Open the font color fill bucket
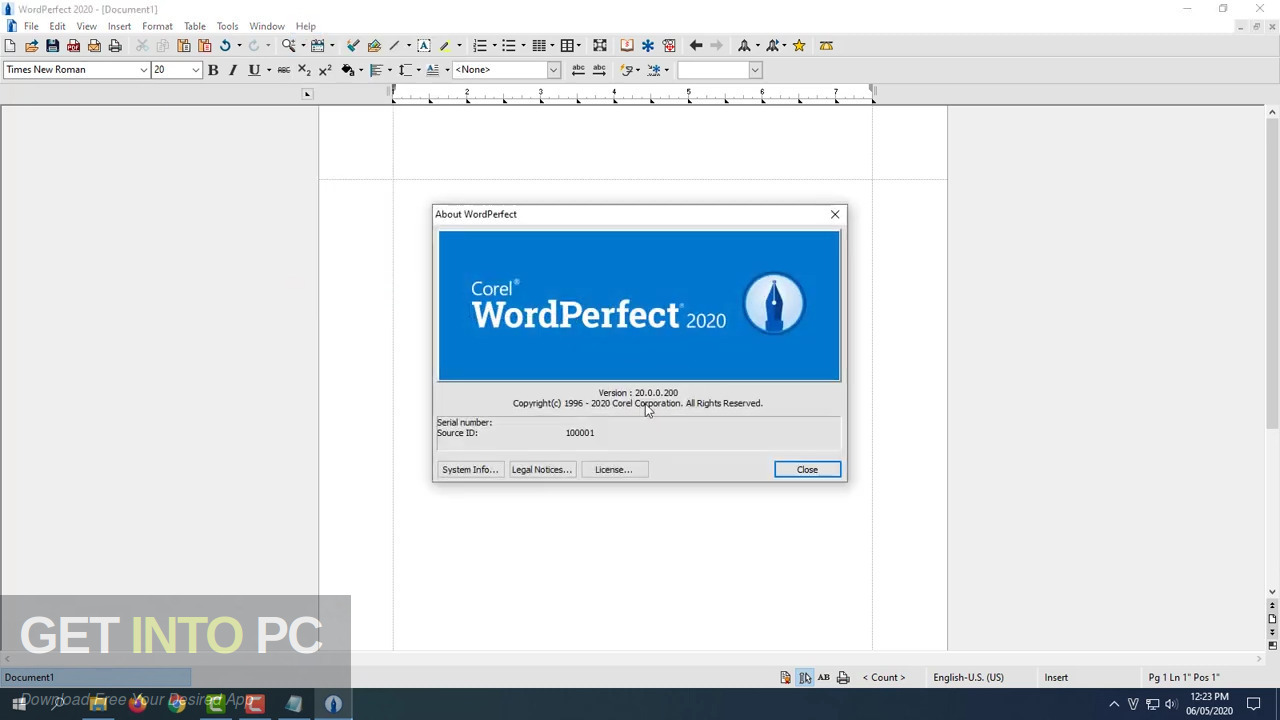Viewport: 1280px width, 720px height. tap(350, 69)
